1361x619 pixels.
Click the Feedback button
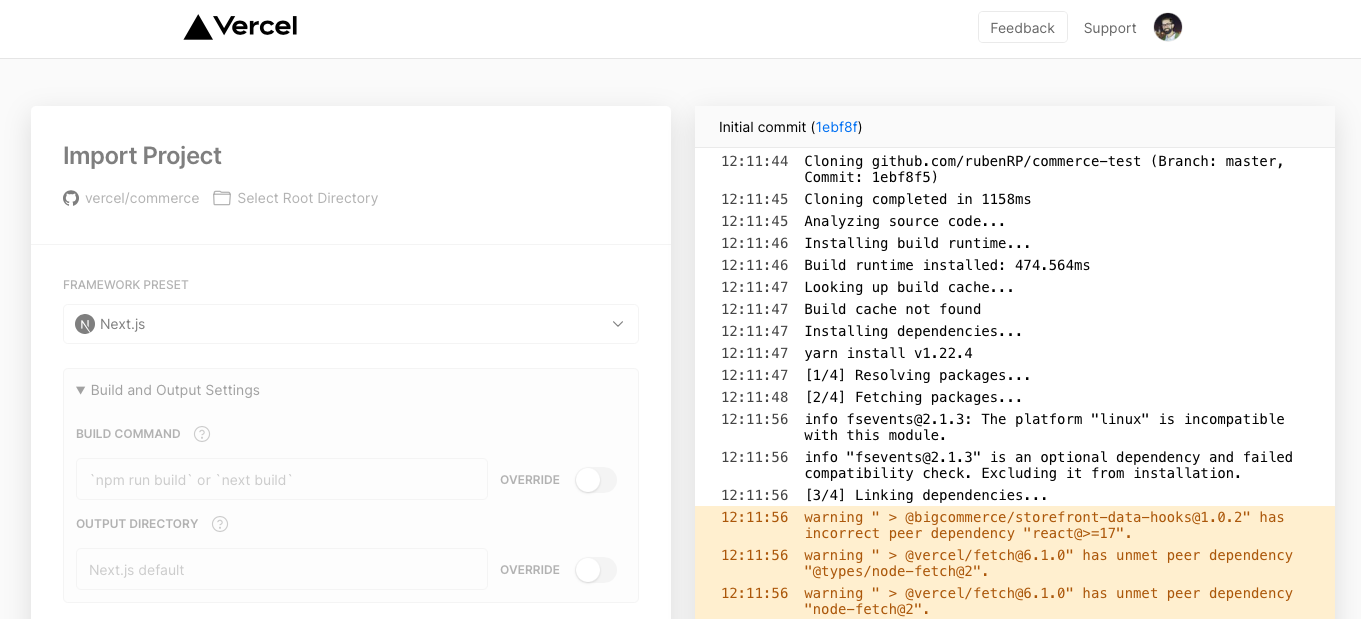1022,27
